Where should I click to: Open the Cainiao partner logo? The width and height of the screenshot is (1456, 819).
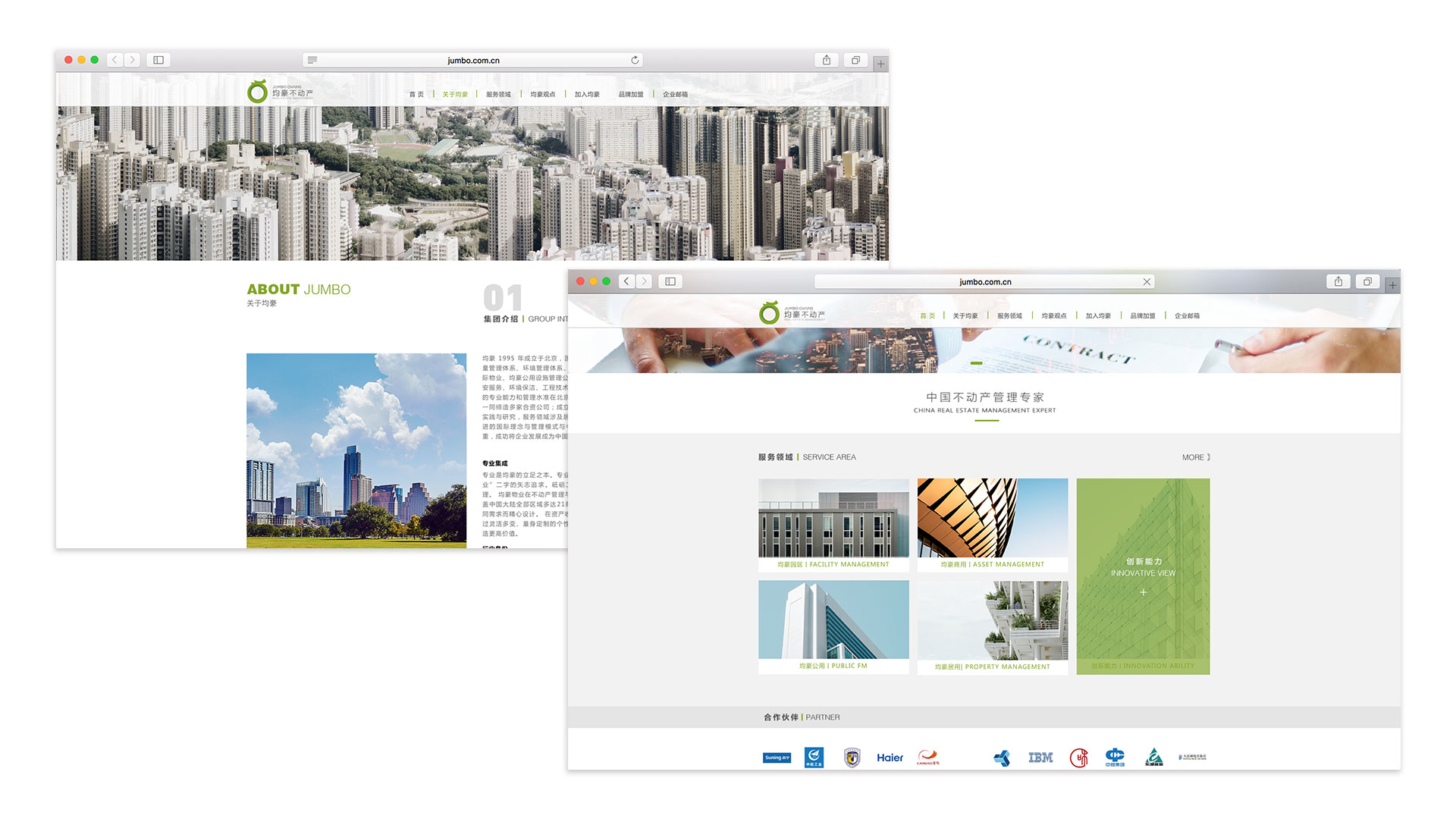tap(928, 758)
